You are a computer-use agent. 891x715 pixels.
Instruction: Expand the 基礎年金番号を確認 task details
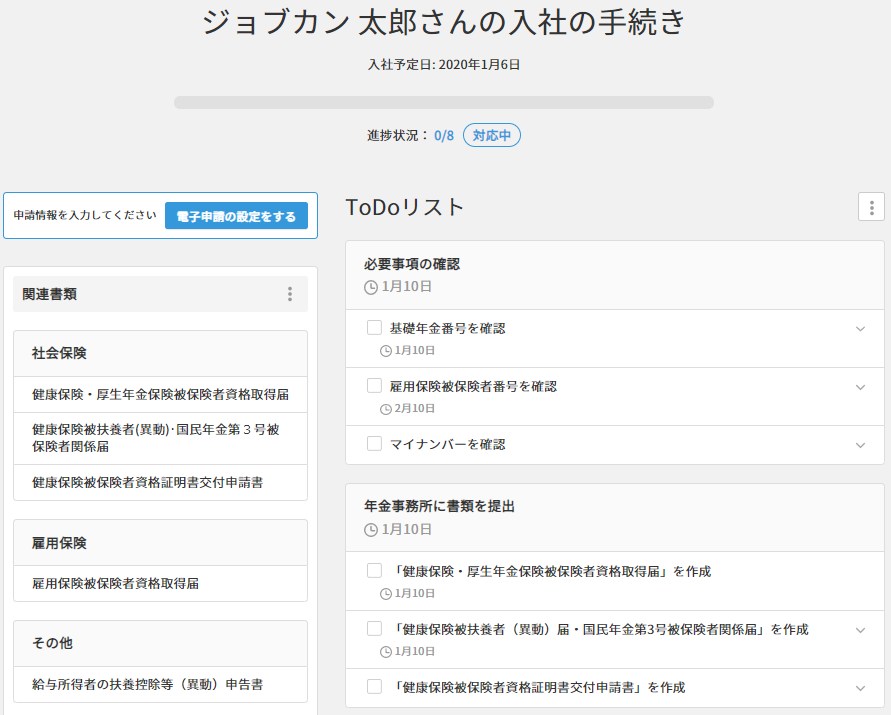click(x=860, y=329)
